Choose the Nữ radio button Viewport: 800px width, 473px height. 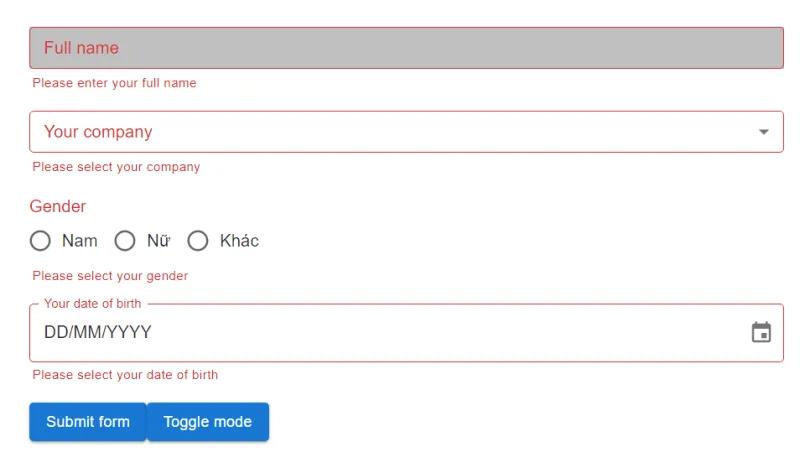[125, 241]
